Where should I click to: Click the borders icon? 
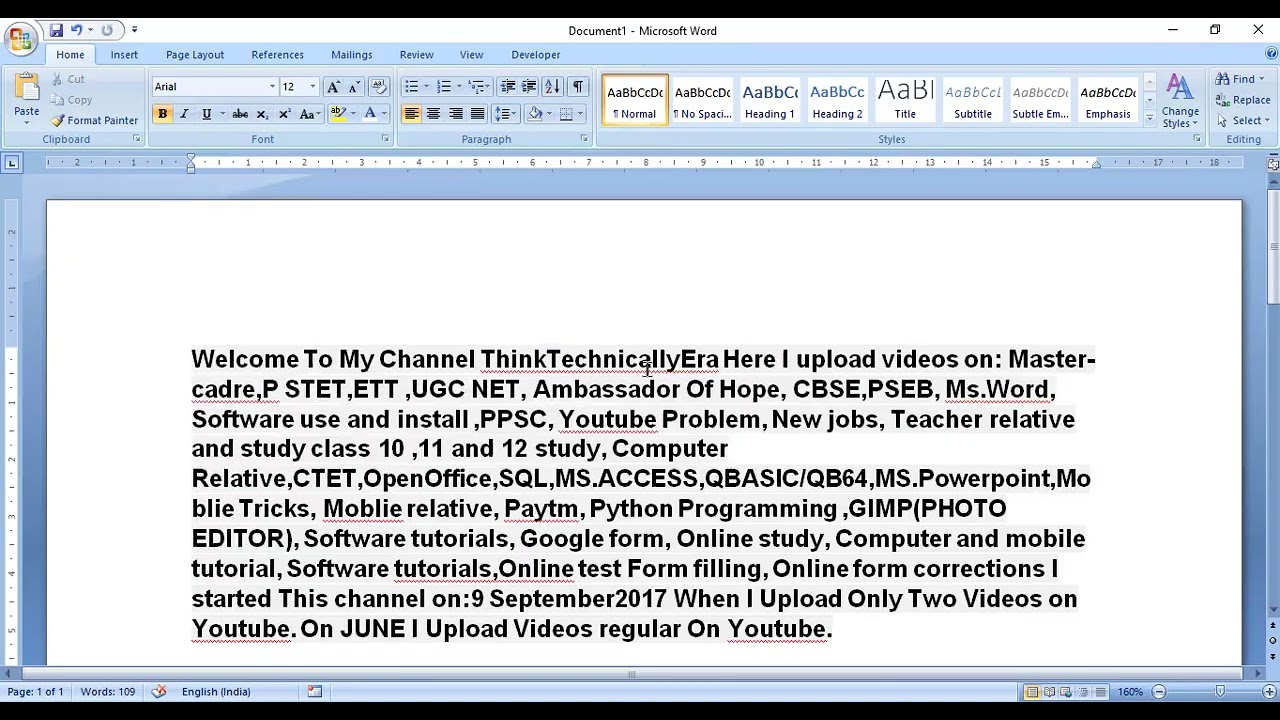566,114
